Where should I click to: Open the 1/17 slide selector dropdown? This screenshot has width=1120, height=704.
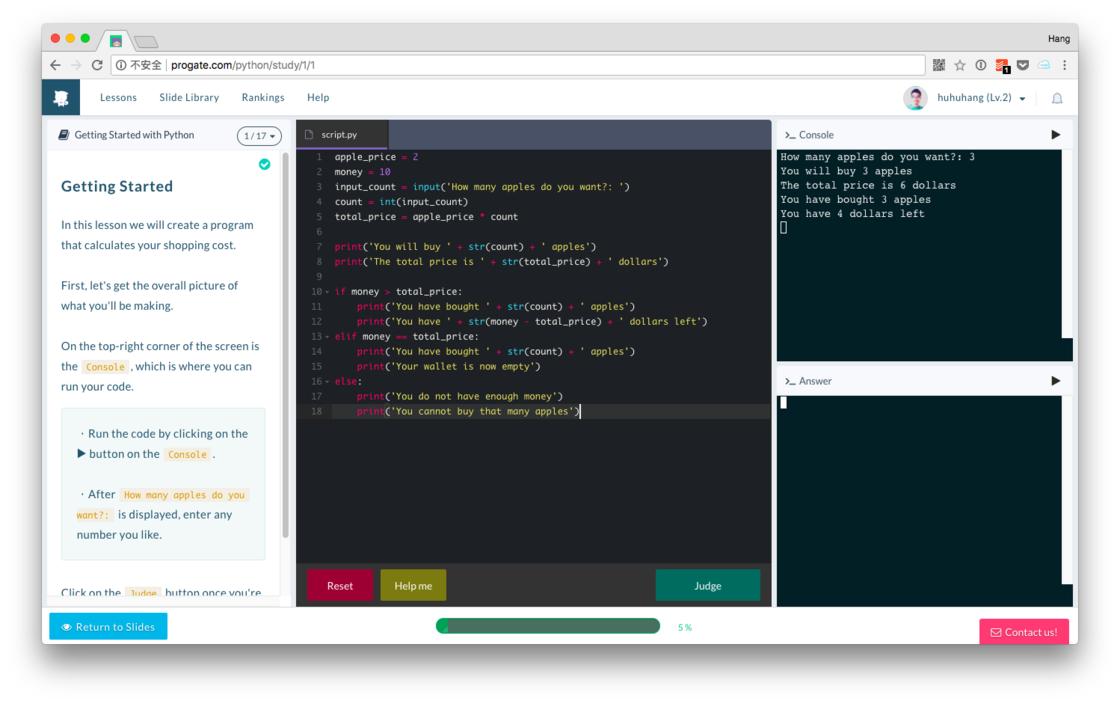point(259,136)
